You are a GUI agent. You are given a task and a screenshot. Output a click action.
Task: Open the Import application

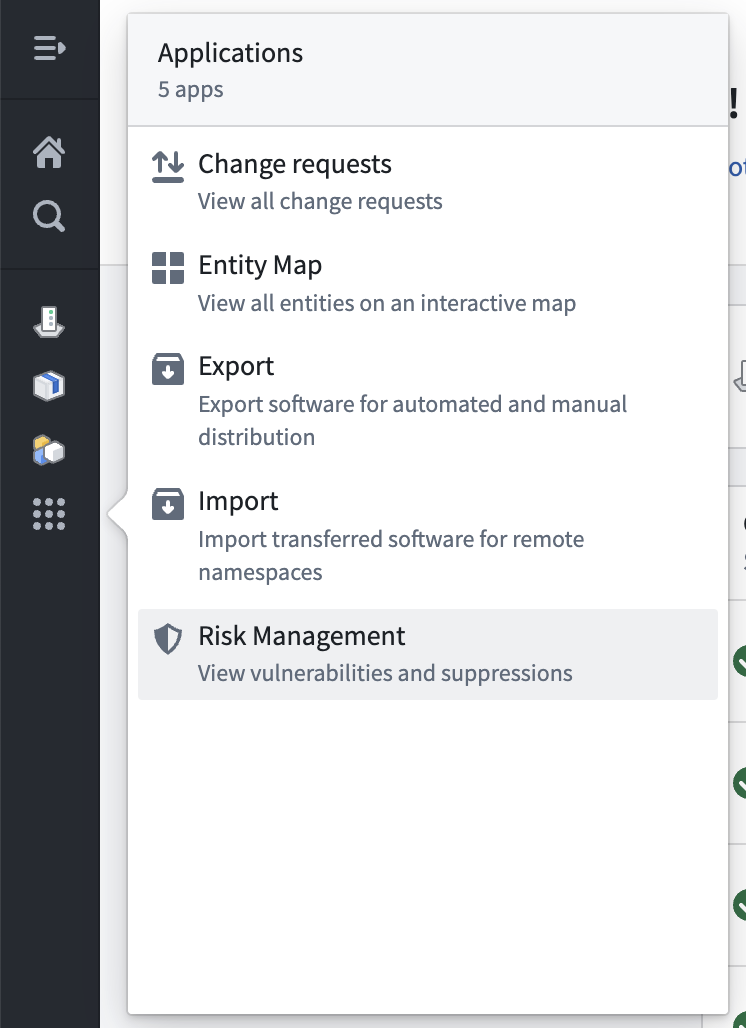pyautogui.click(x=428, y=536)
